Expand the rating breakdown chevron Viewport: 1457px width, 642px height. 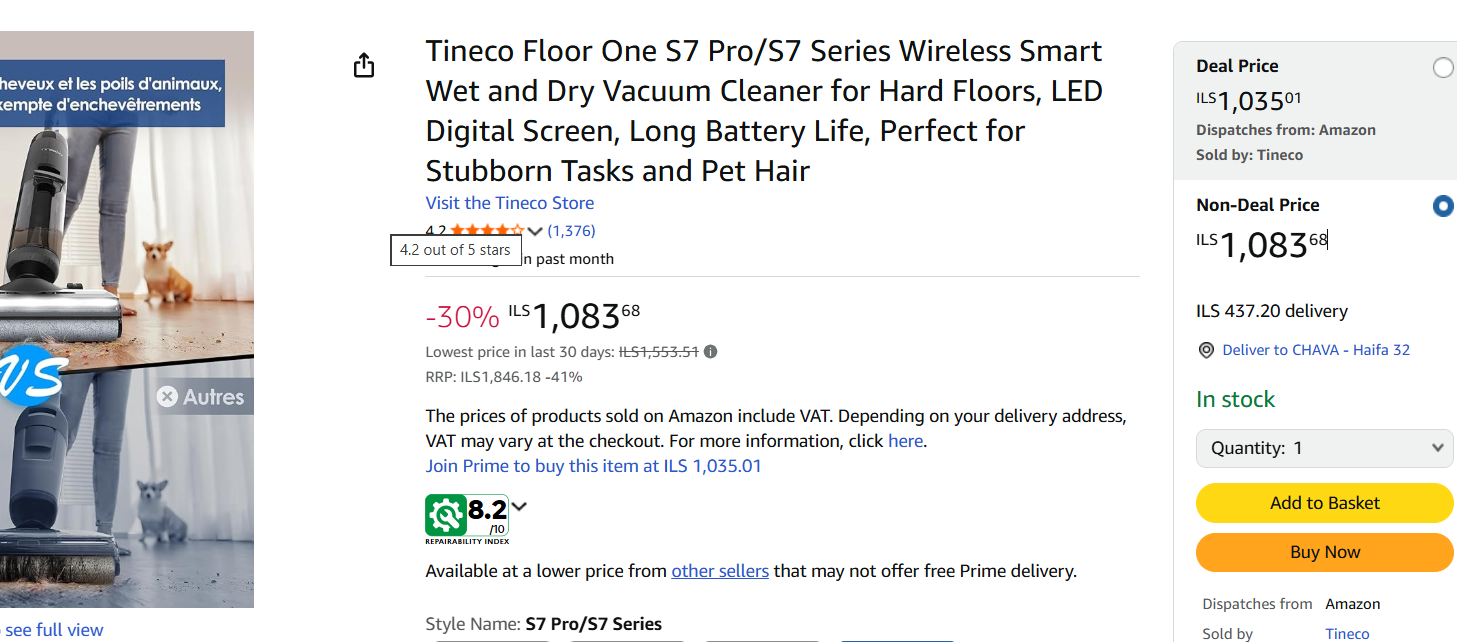(x=535, y=231)
